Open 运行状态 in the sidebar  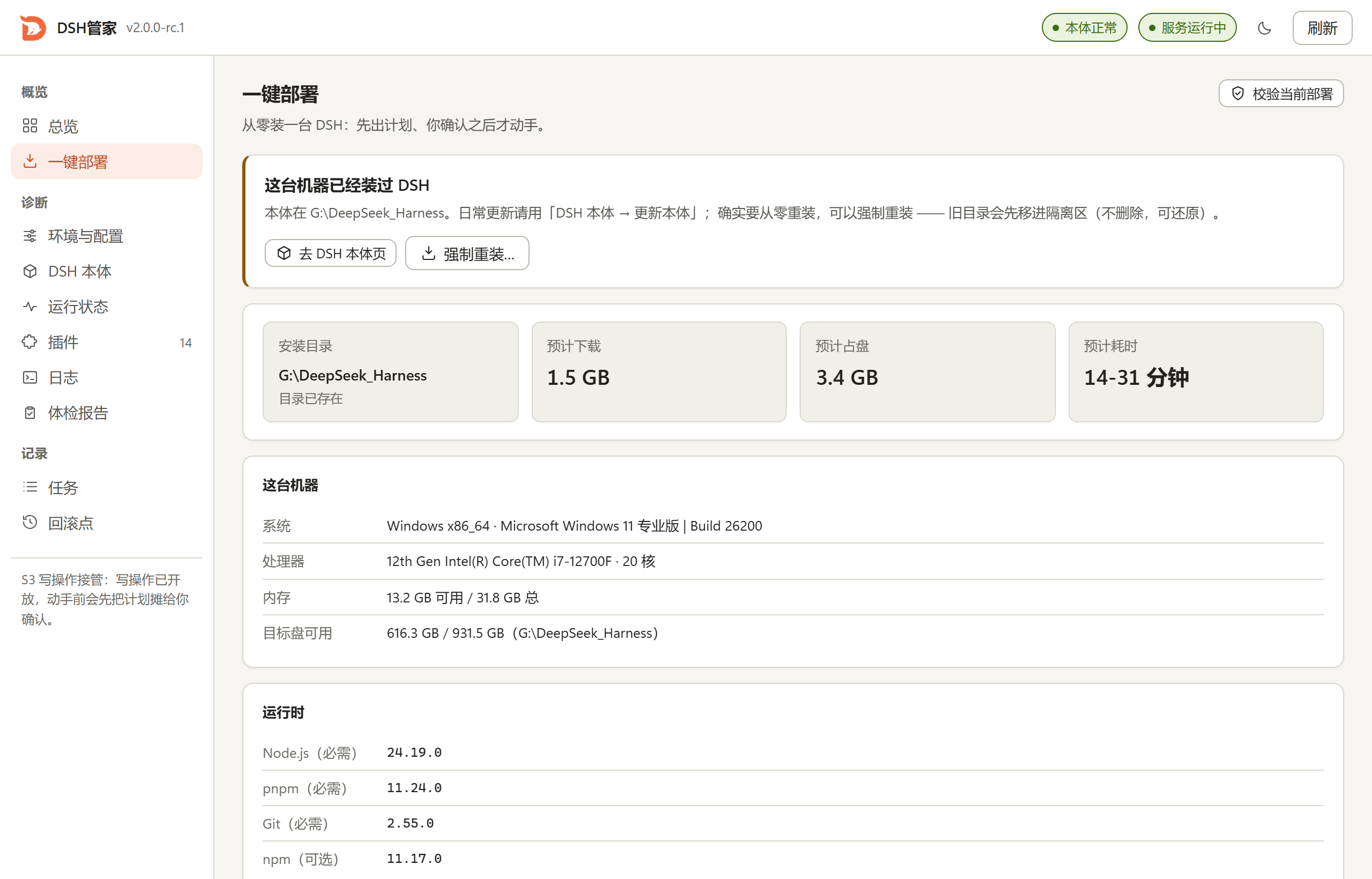click(x=107, y=307)
